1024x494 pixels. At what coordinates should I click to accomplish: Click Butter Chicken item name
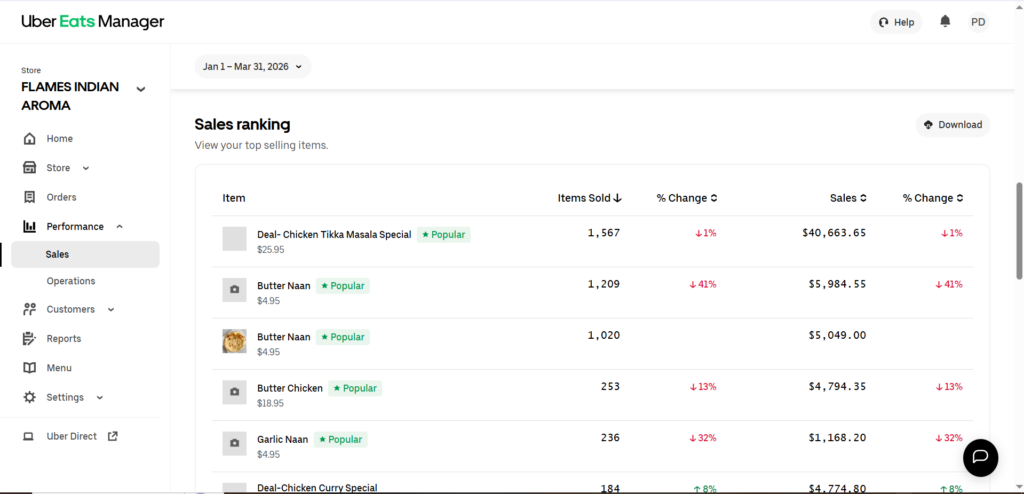coord(289,388)
